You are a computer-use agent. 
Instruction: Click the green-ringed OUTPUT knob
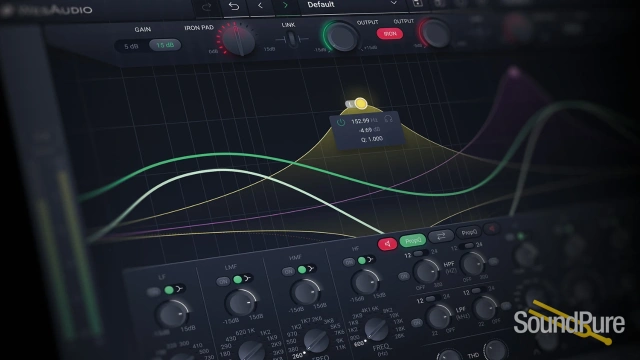click(x=342, y=37)
